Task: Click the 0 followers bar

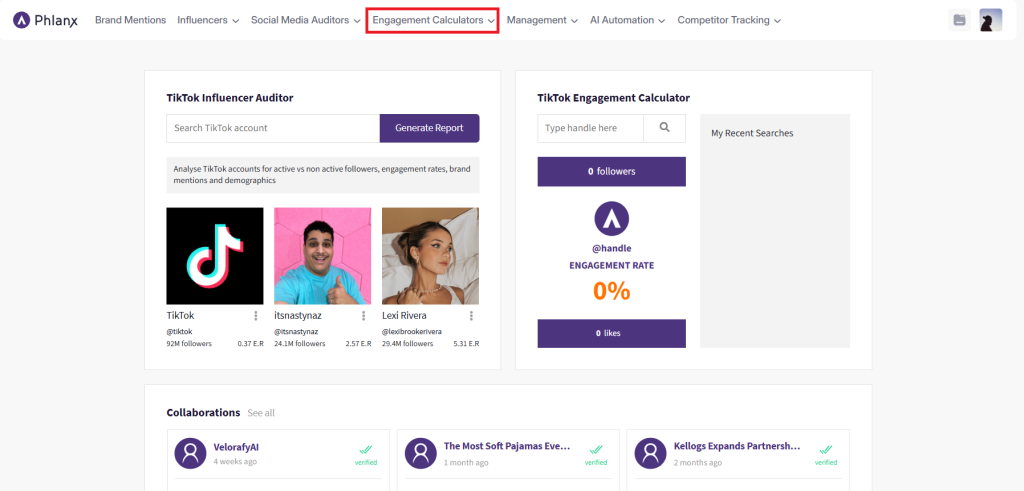Action: pyautogui.click(x=611, y=172)
